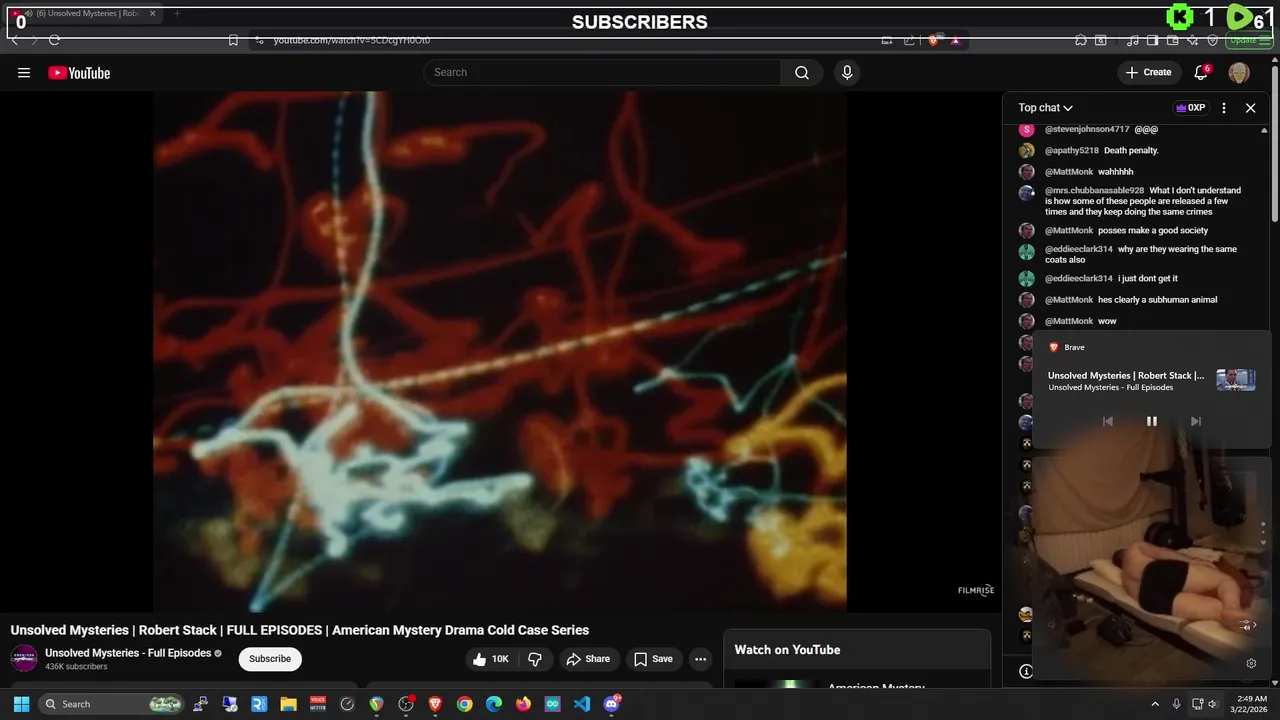Image resolution: width=1280 pixels, height=720 pixels.
Task: Focus the YouTube search field
Action: pyautogui.click(x=602, y=72)
